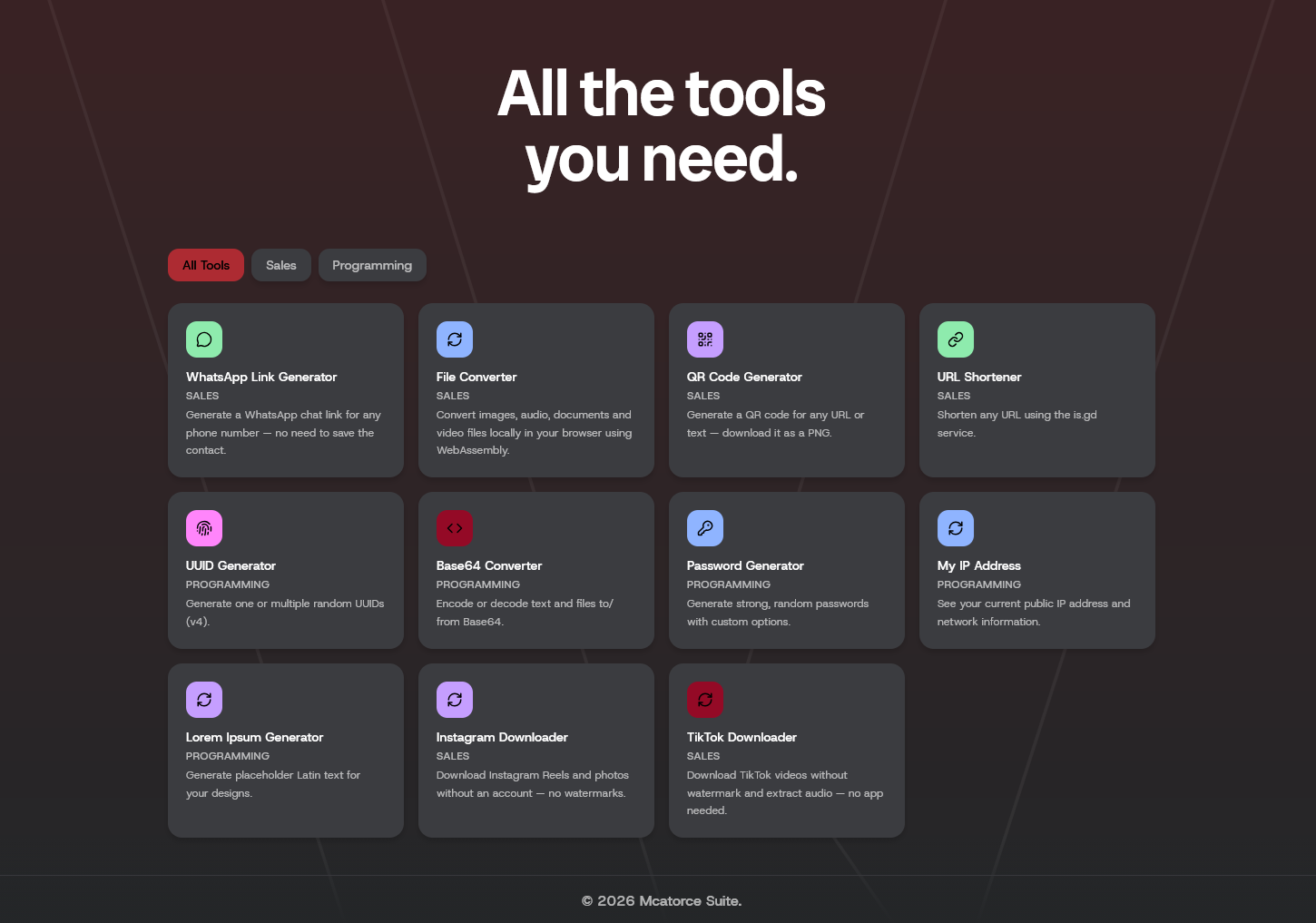Click the PROGRAMMING label under My IP Address

pyautogui.click(x=979, y=584)
